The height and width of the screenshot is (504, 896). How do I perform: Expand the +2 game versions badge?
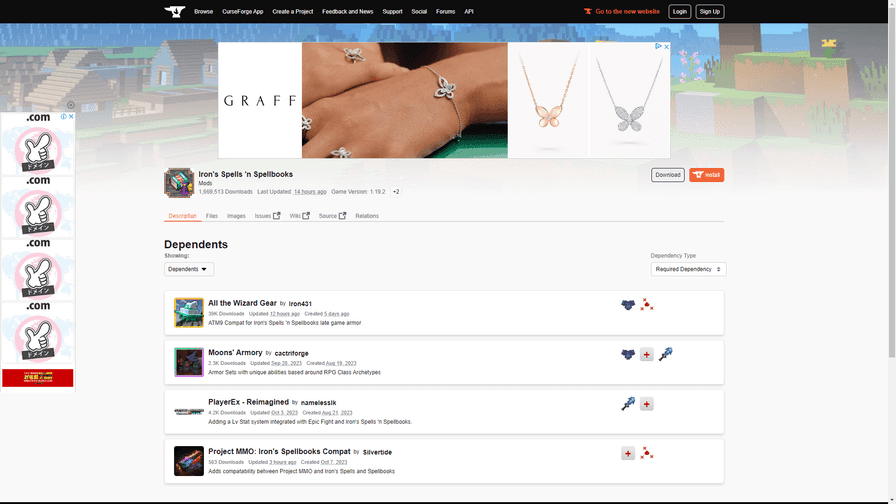tap(396, 192)
